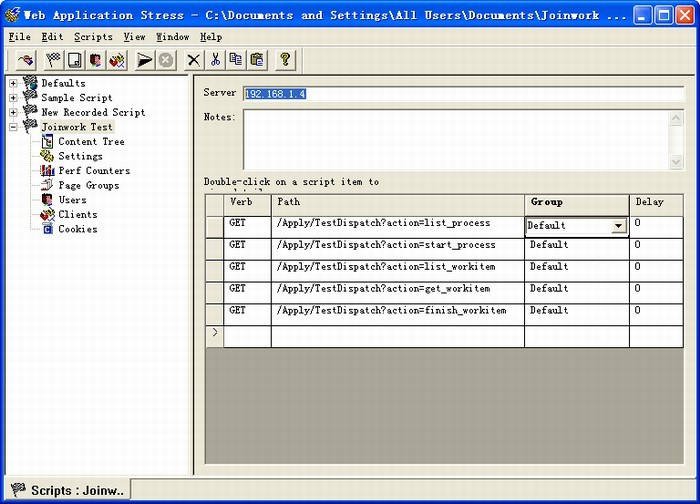Click the Clients toolbar icon
The height and width of the screenshot is (504, 700).
tap(117, 60)
